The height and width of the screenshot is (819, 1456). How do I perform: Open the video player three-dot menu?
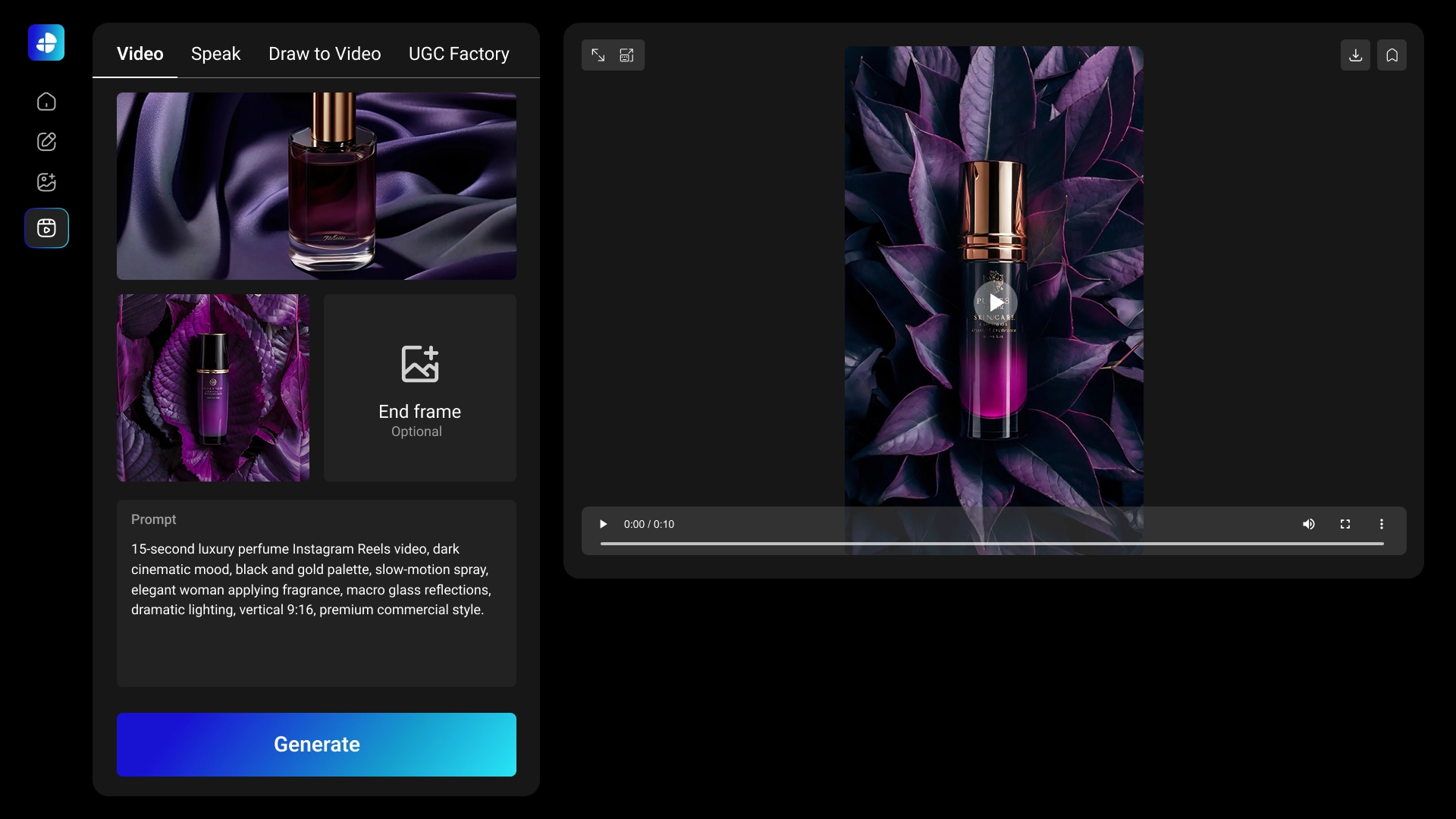1381,524
